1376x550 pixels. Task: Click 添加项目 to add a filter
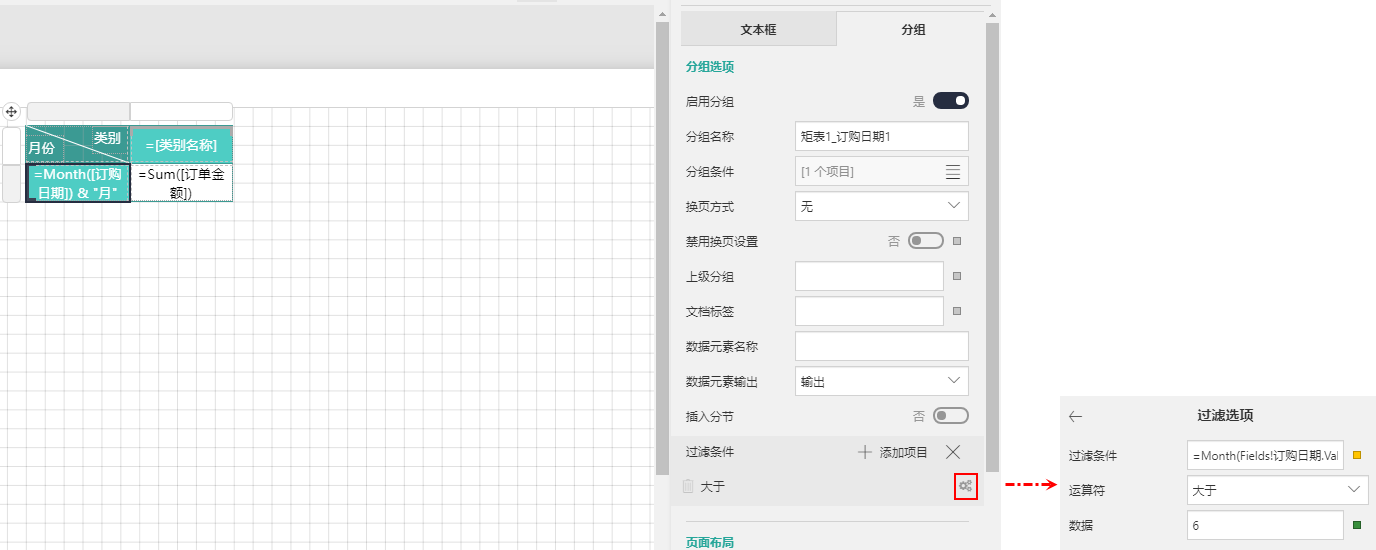coord(893,452)
